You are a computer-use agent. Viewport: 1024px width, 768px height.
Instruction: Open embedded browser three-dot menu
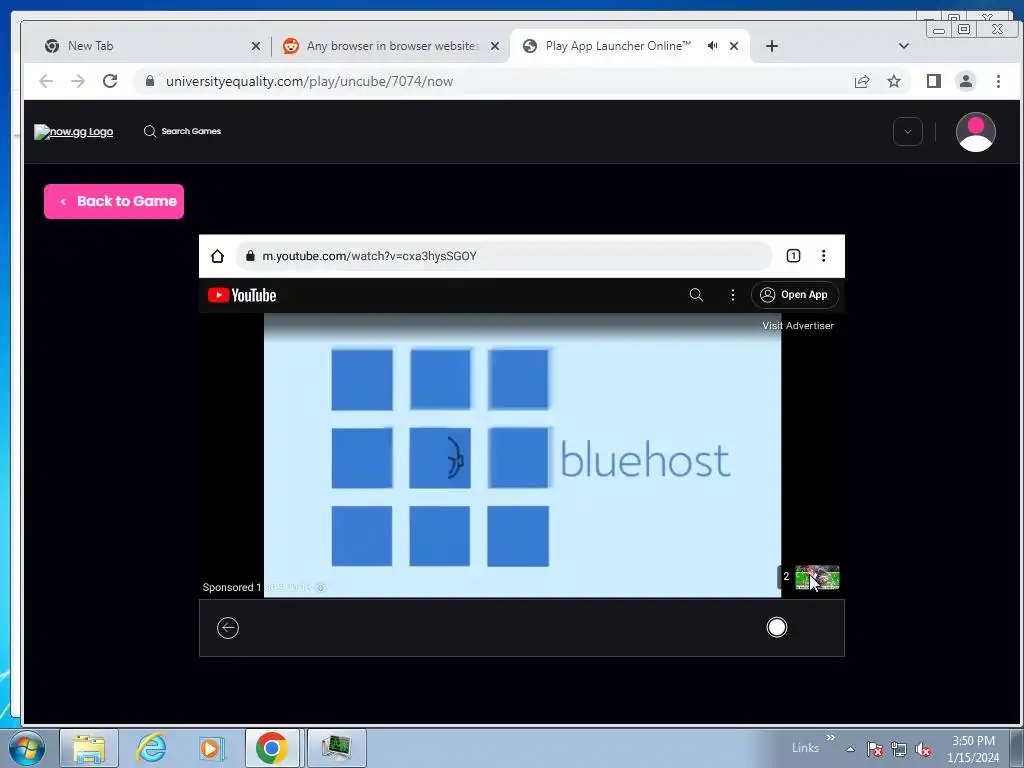coord(824,256)
